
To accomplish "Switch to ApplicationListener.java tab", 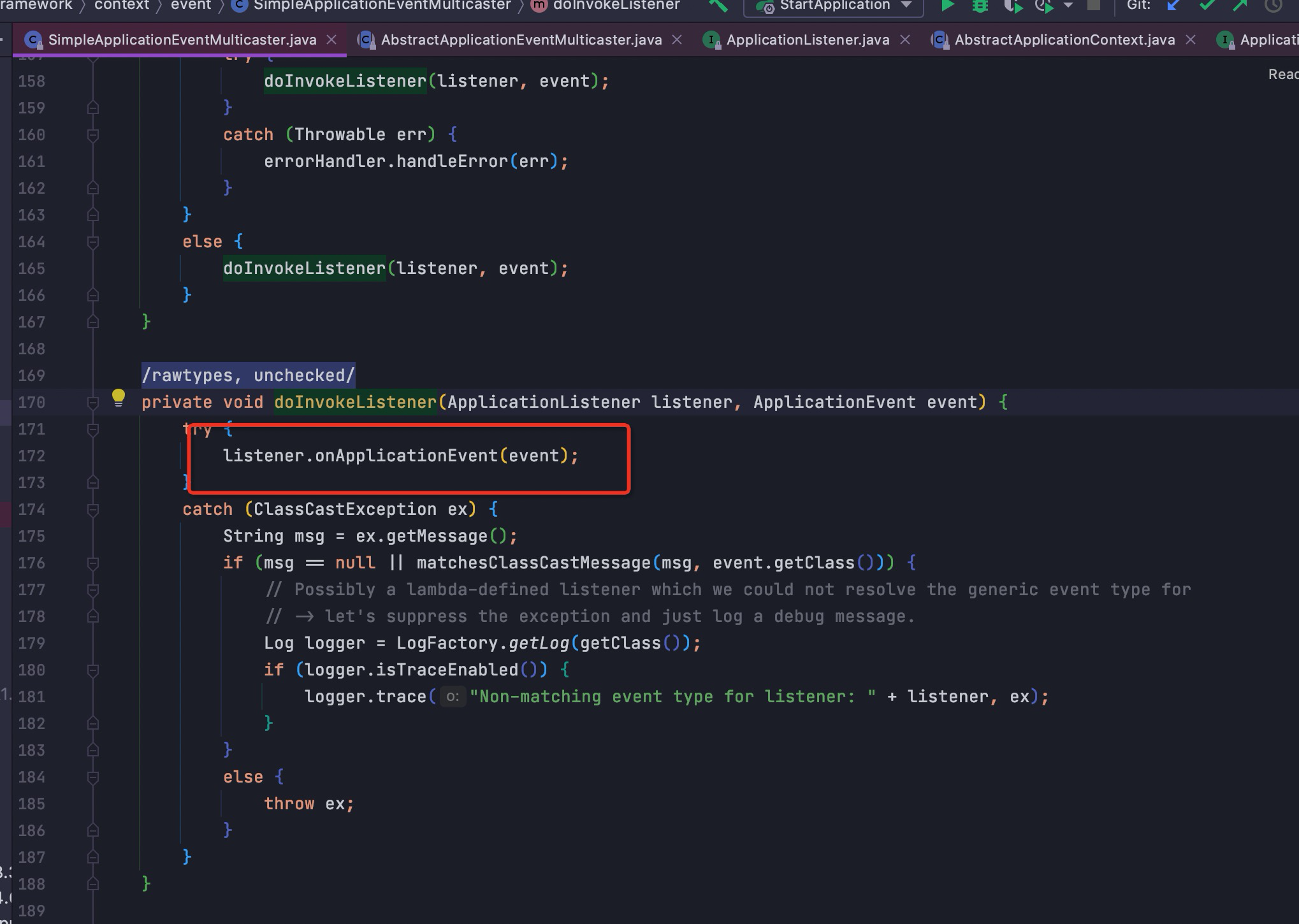I will (807, 40).
